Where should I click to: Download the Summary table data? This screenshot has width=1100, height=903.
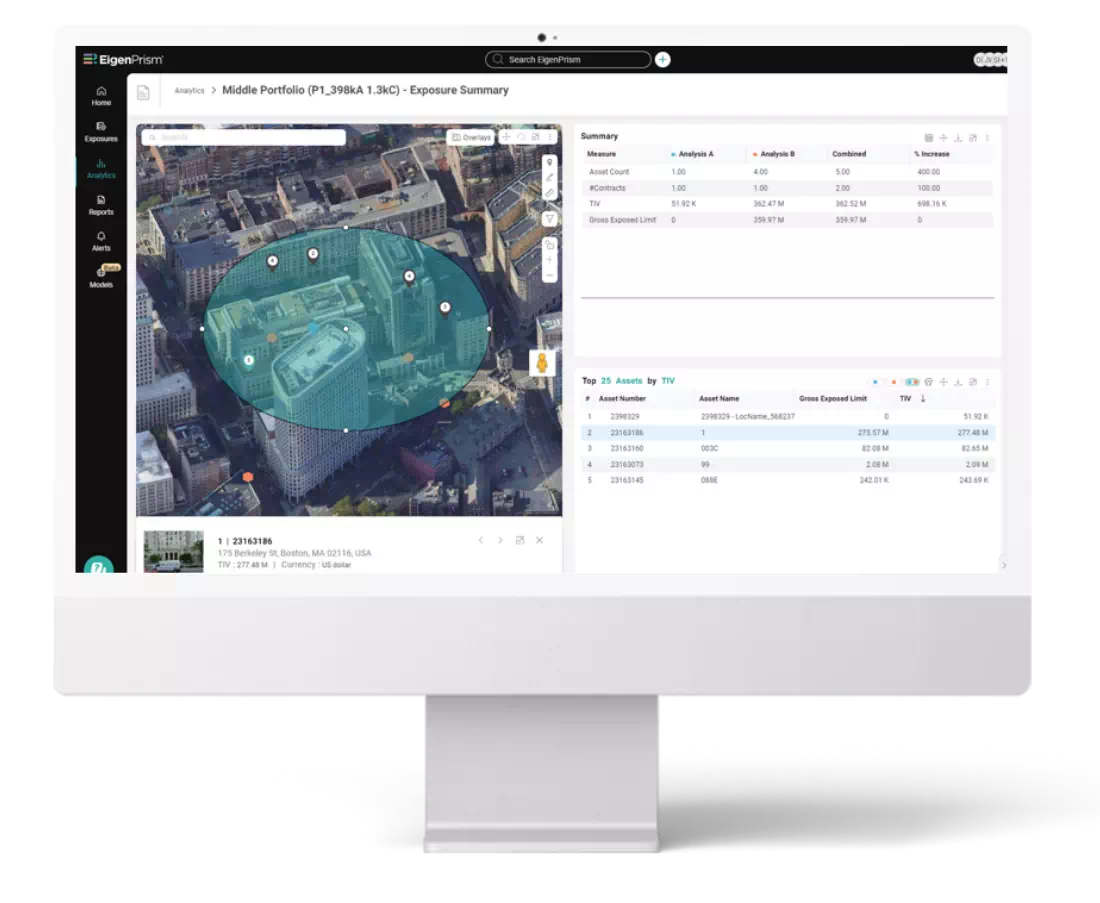[958, 138]
